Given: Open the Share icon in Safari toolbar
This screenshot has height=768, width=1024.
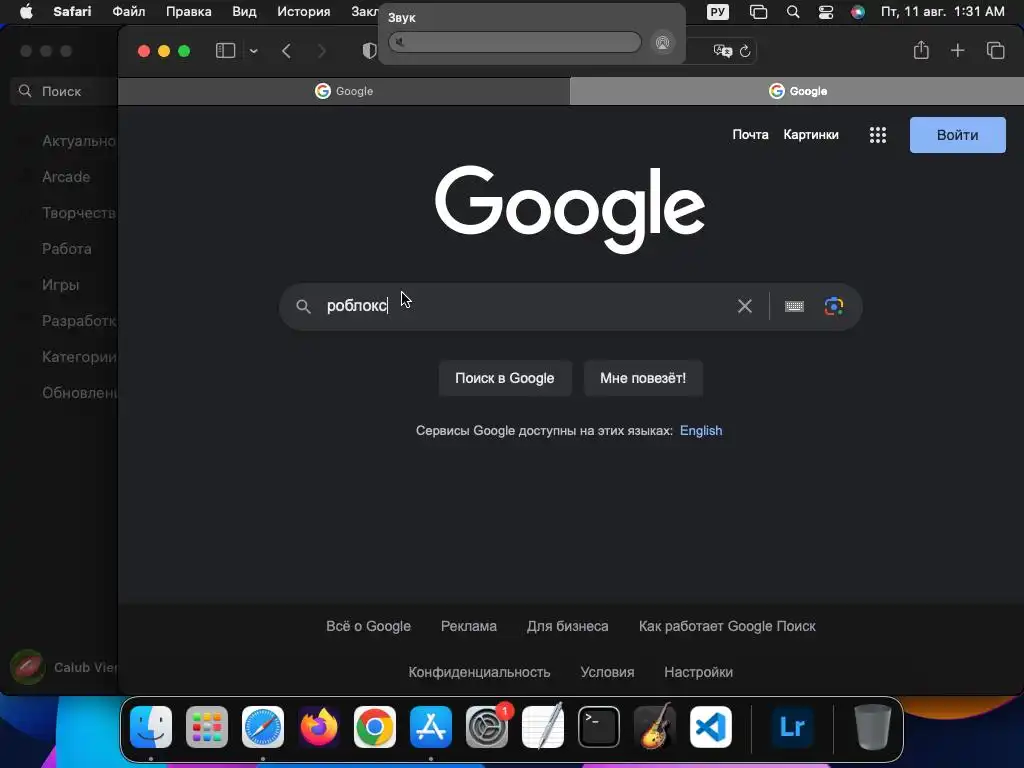Looking at the screenshot, I should tap(921, 50).
